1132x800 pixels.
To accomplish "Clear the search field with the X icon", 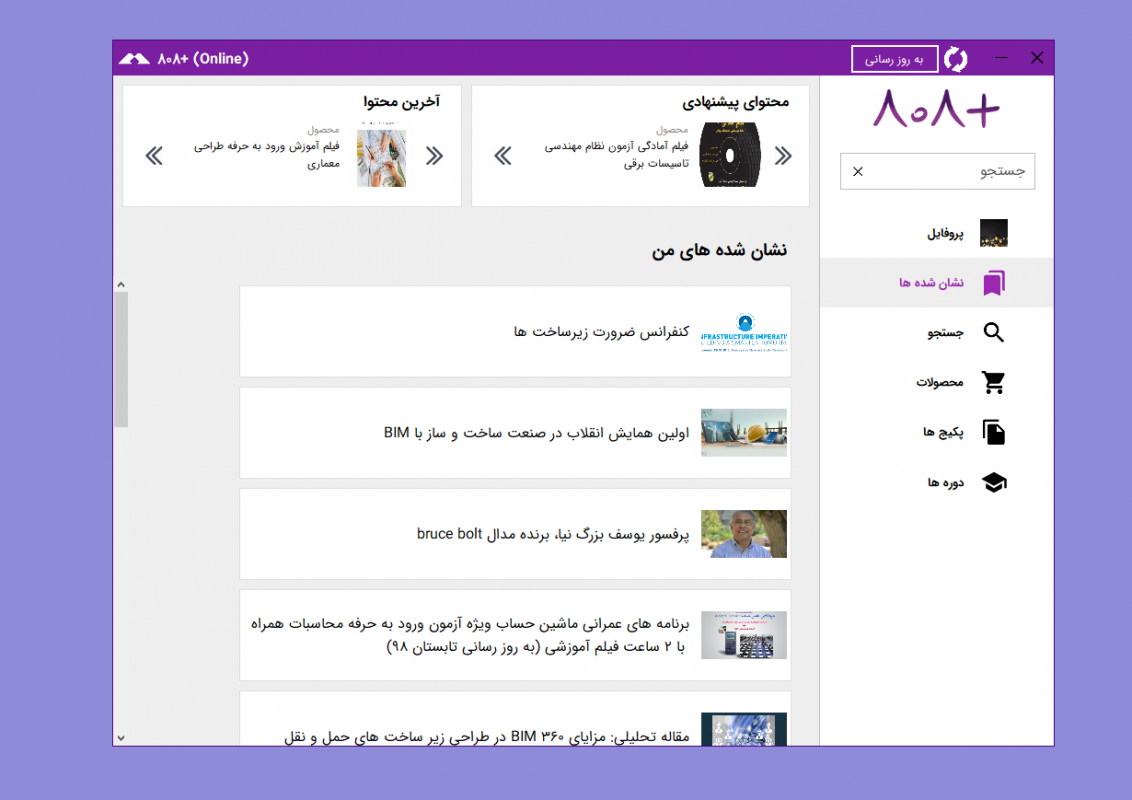I will 858,171.
